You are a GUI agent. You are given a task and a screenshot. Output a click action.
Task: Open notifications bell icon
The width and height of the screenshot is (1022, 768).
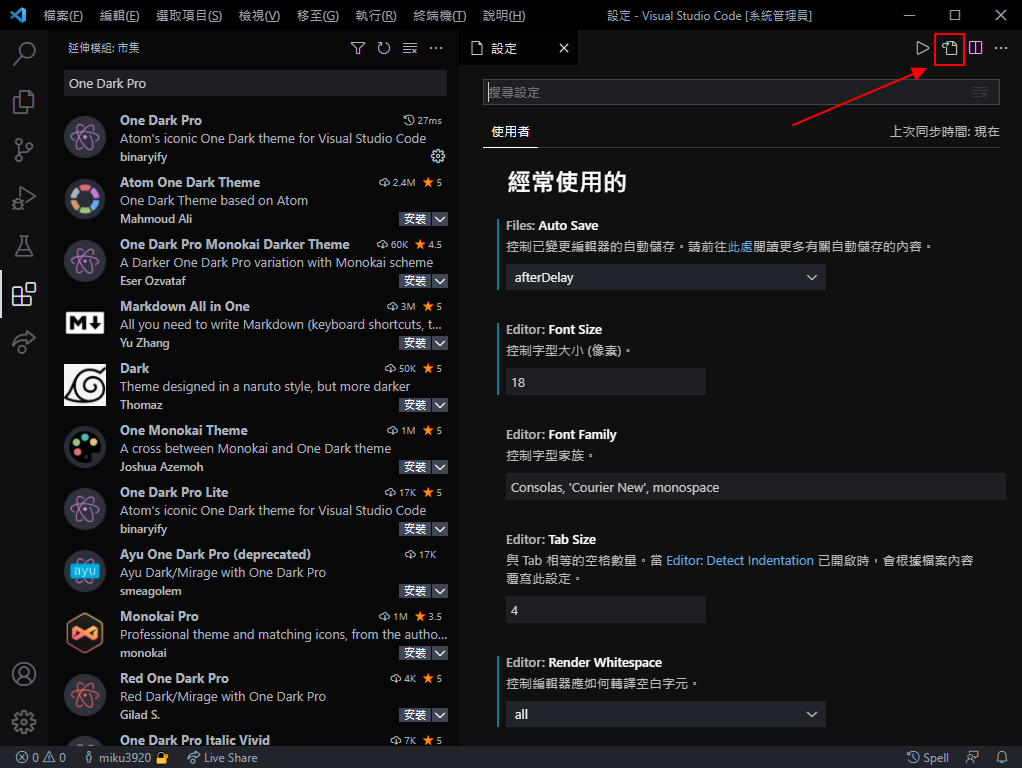[1002, 758]
